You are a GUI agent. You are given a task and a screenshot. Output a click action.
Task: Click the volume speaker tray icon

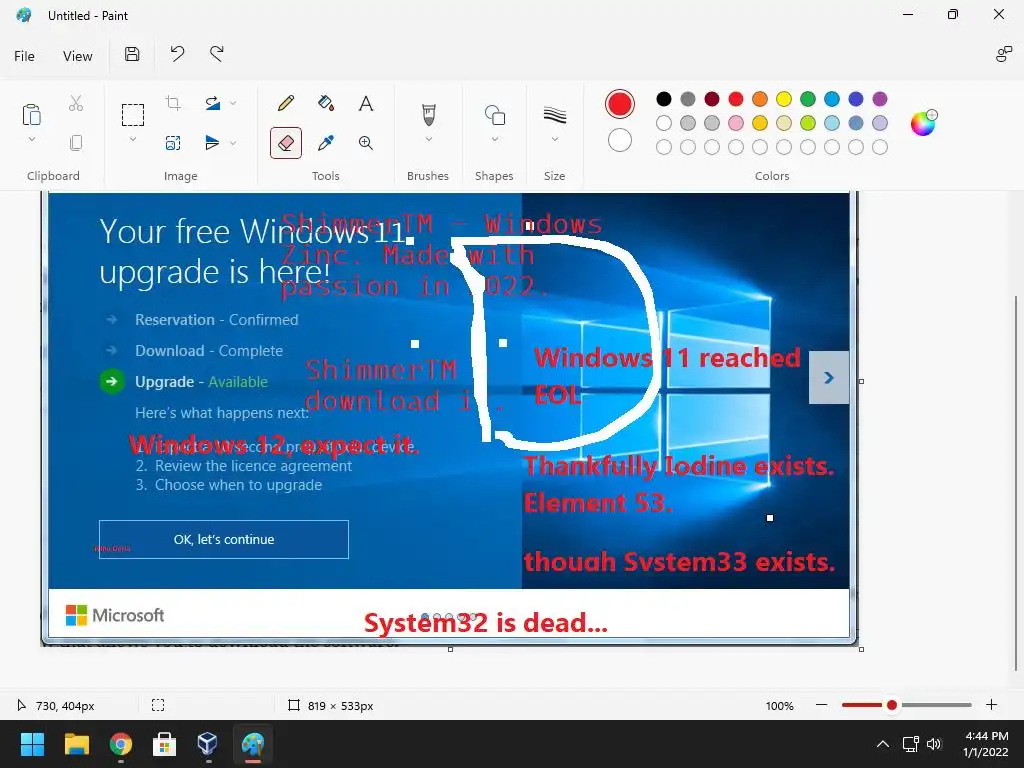934,744
